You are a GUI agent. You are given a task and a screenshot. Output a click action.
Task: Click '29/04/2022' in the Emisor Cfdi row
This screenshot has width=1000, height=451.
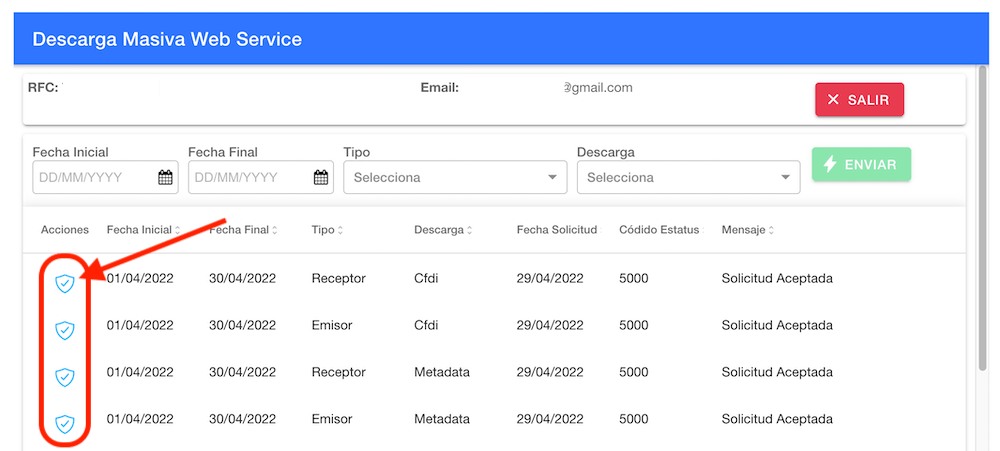550,325
